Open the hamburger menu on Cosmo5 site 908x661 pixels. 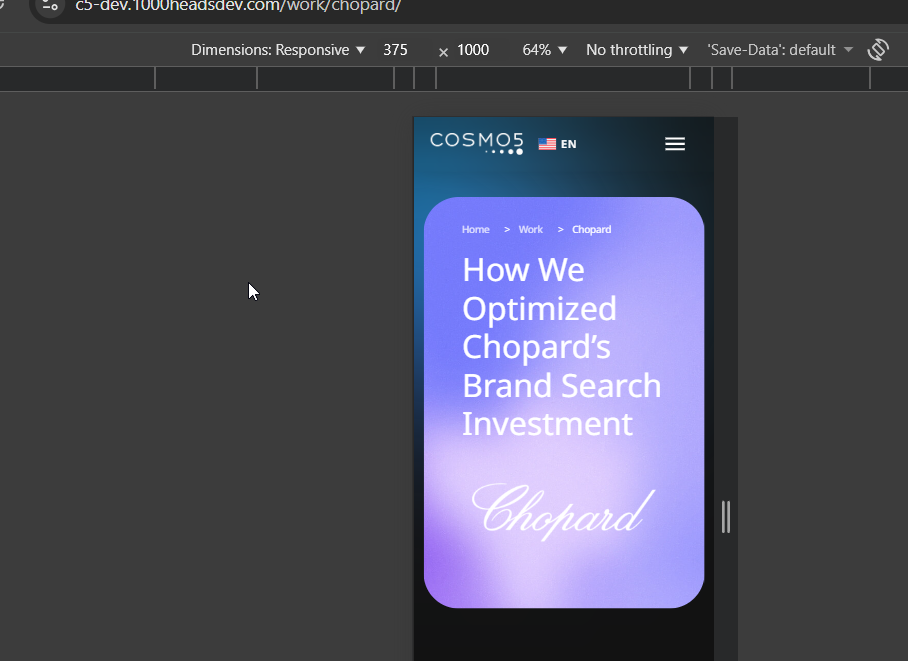tap(675, 144)
